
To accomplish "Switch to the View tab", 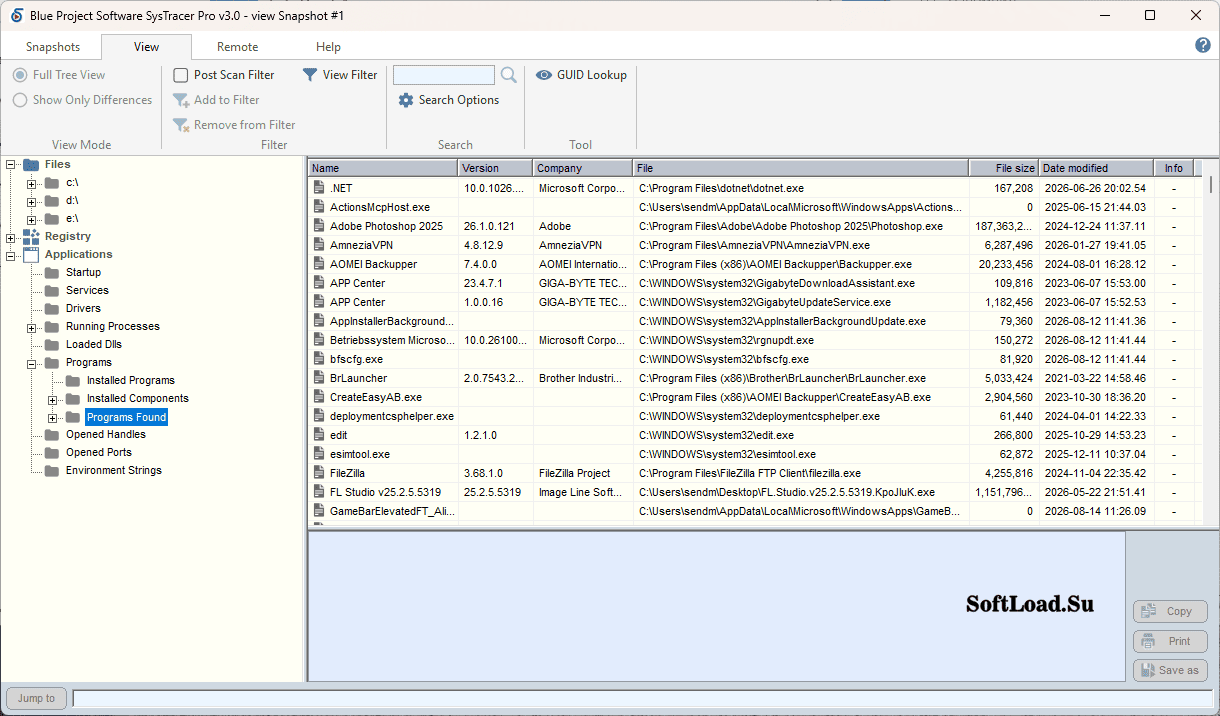I will click(x=146, y=47).
